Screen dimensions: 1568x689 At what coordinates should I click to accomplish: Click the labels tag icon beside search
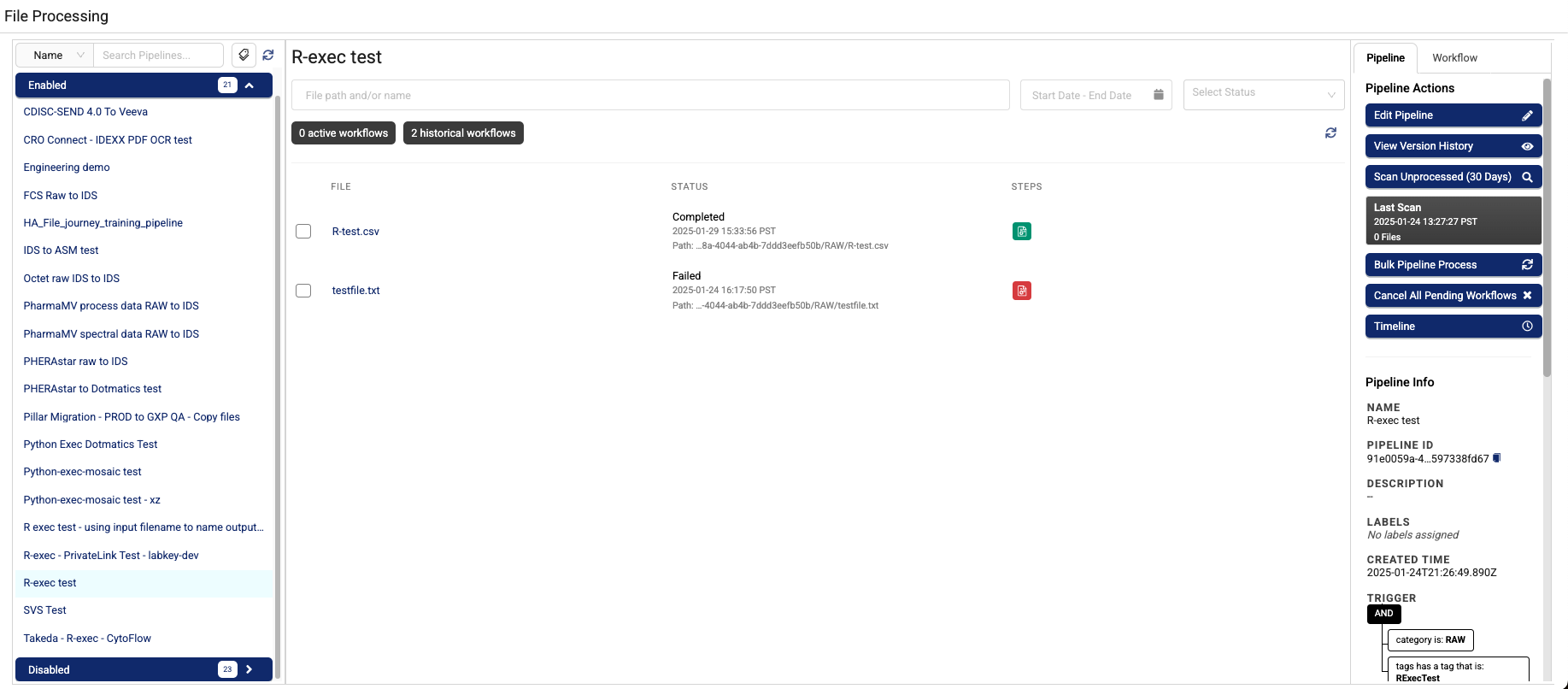(x=244, y=55)
